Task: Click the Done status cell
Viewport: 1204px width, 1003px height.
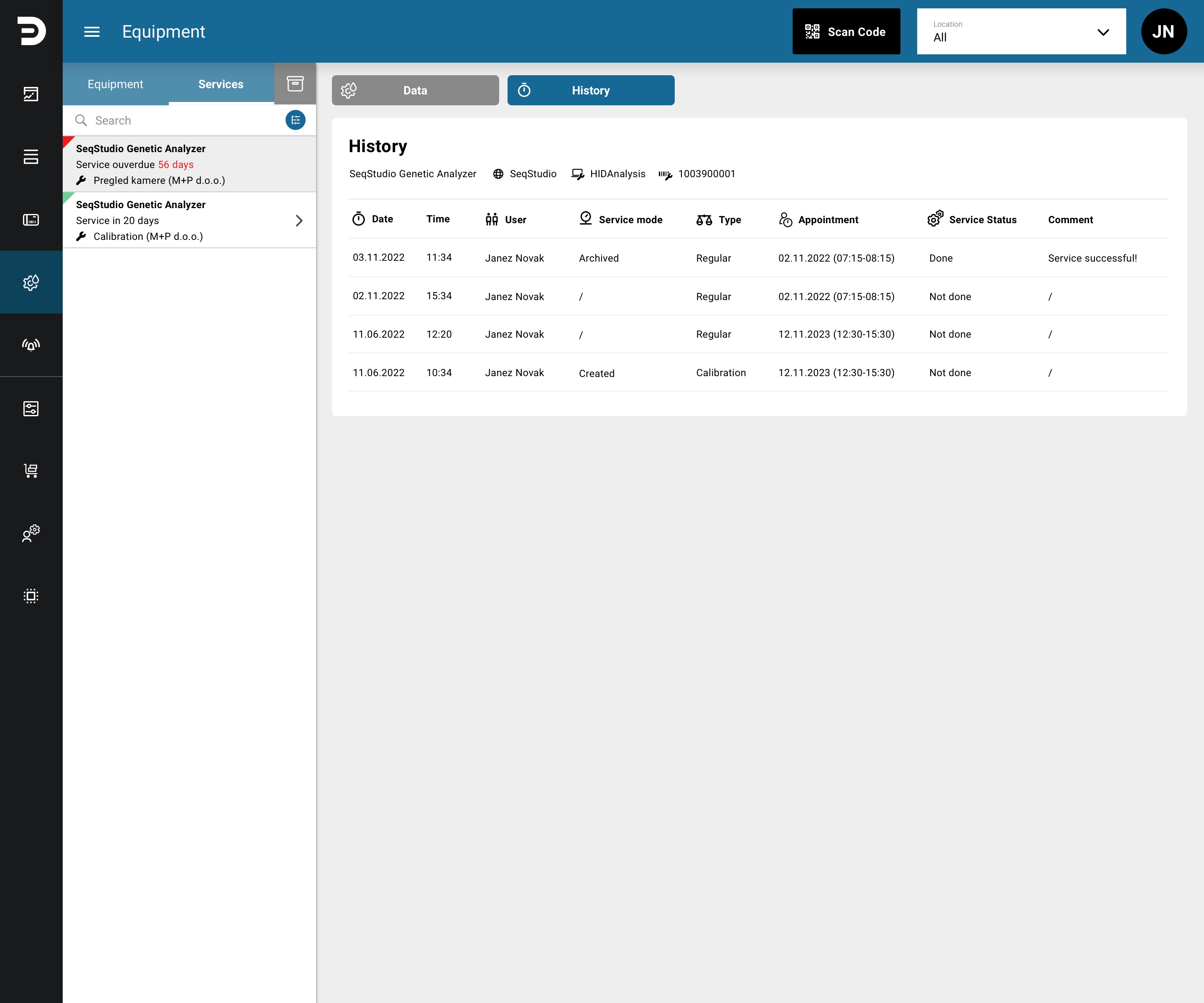Action: coord(941,258)
